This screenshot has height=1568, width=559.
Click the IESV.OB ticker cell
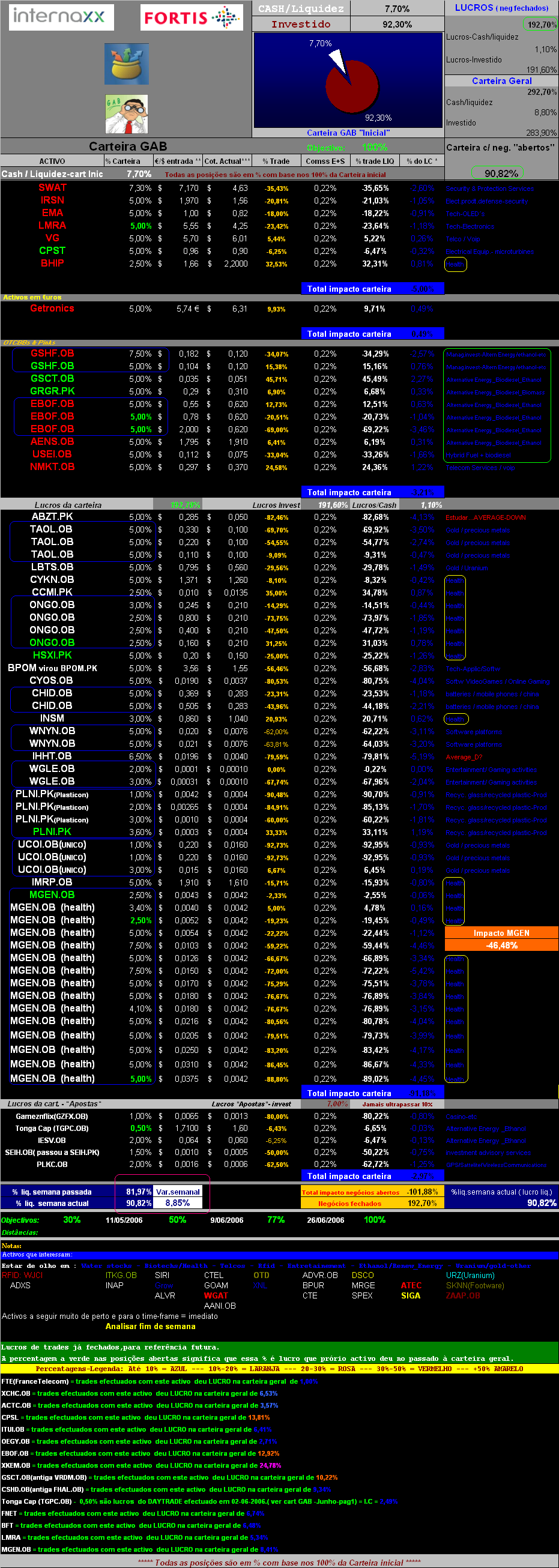point(52,1141)
